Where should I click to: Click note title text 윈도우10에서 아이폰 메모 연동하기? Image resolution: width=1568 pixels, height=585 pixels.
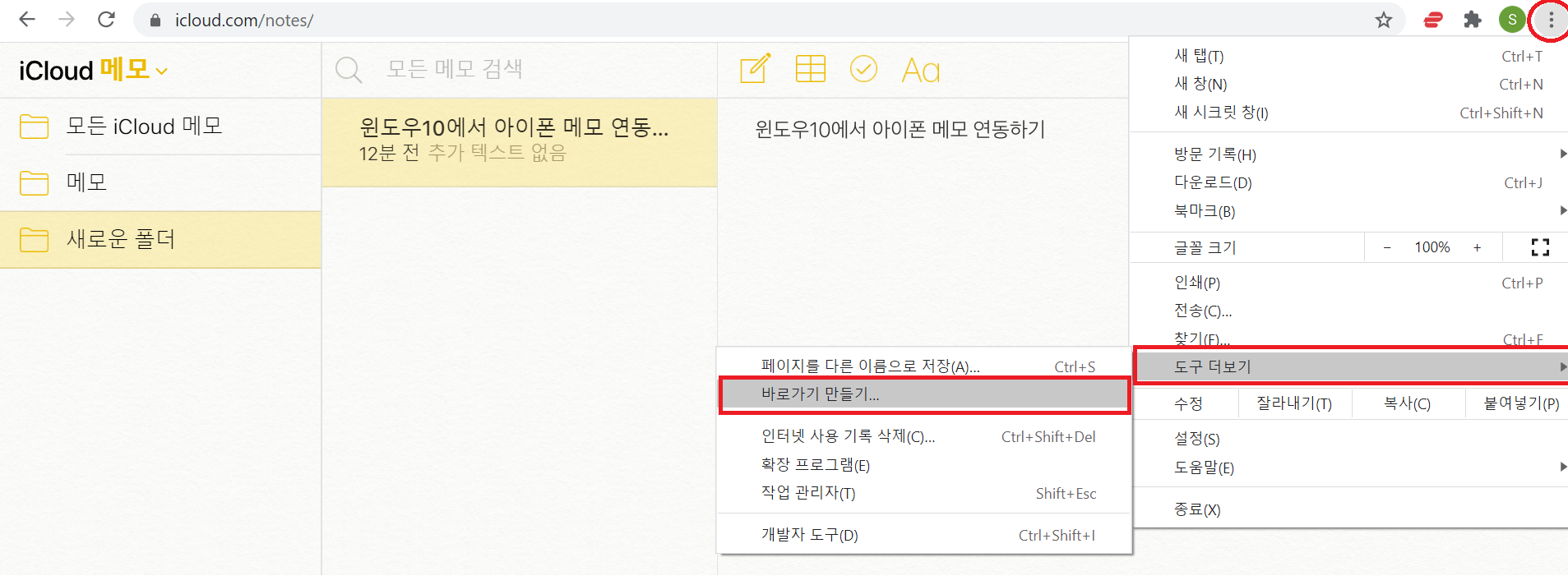900,129
